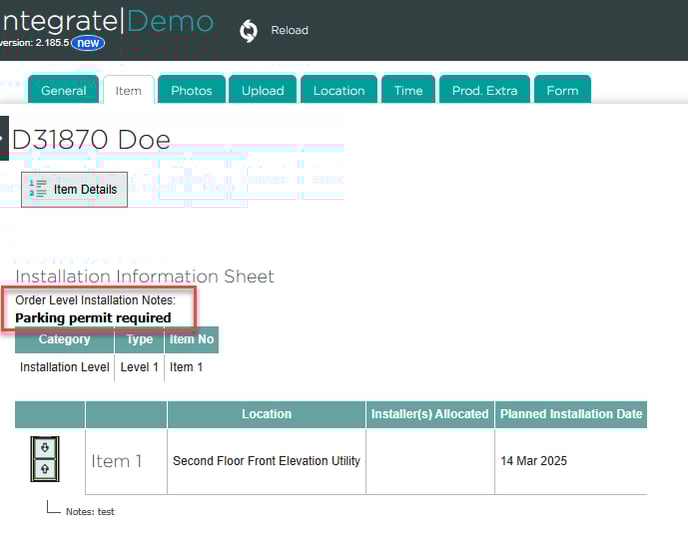Click the Planned Installation Date header

(x=571, y=414)
